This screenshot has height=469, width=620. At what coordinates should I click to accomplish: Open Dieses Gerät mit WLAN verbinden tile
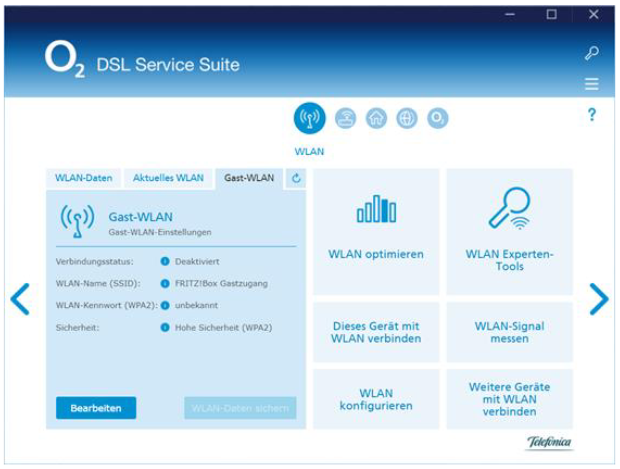pos(376,332)
